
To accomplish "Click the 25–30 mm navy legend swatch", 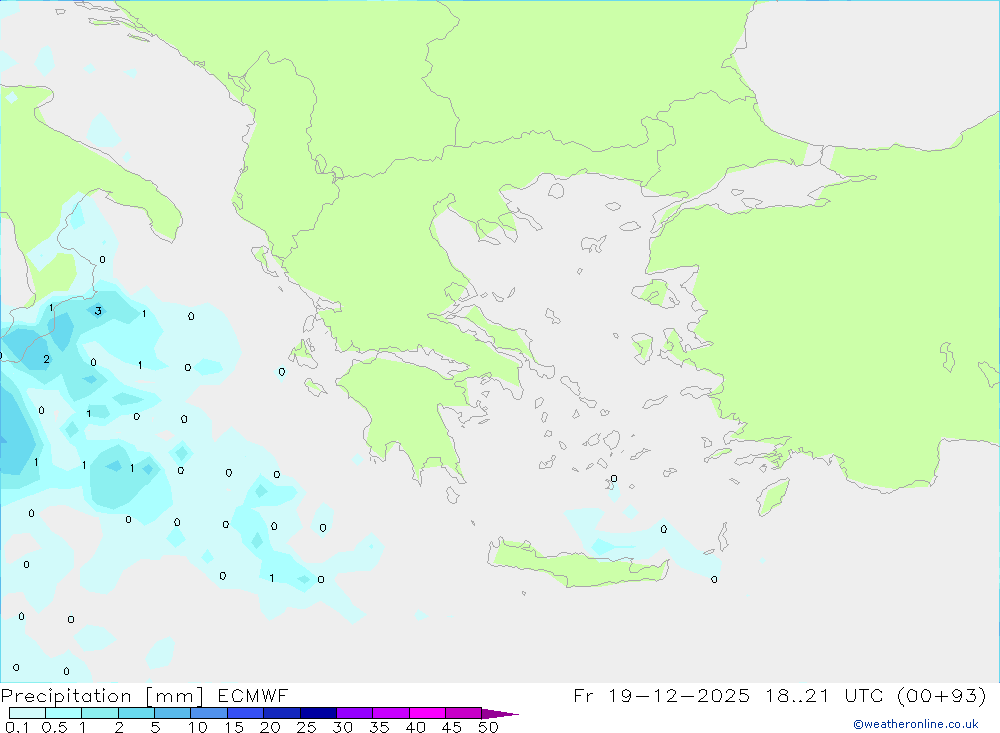I will pos(318,713).
